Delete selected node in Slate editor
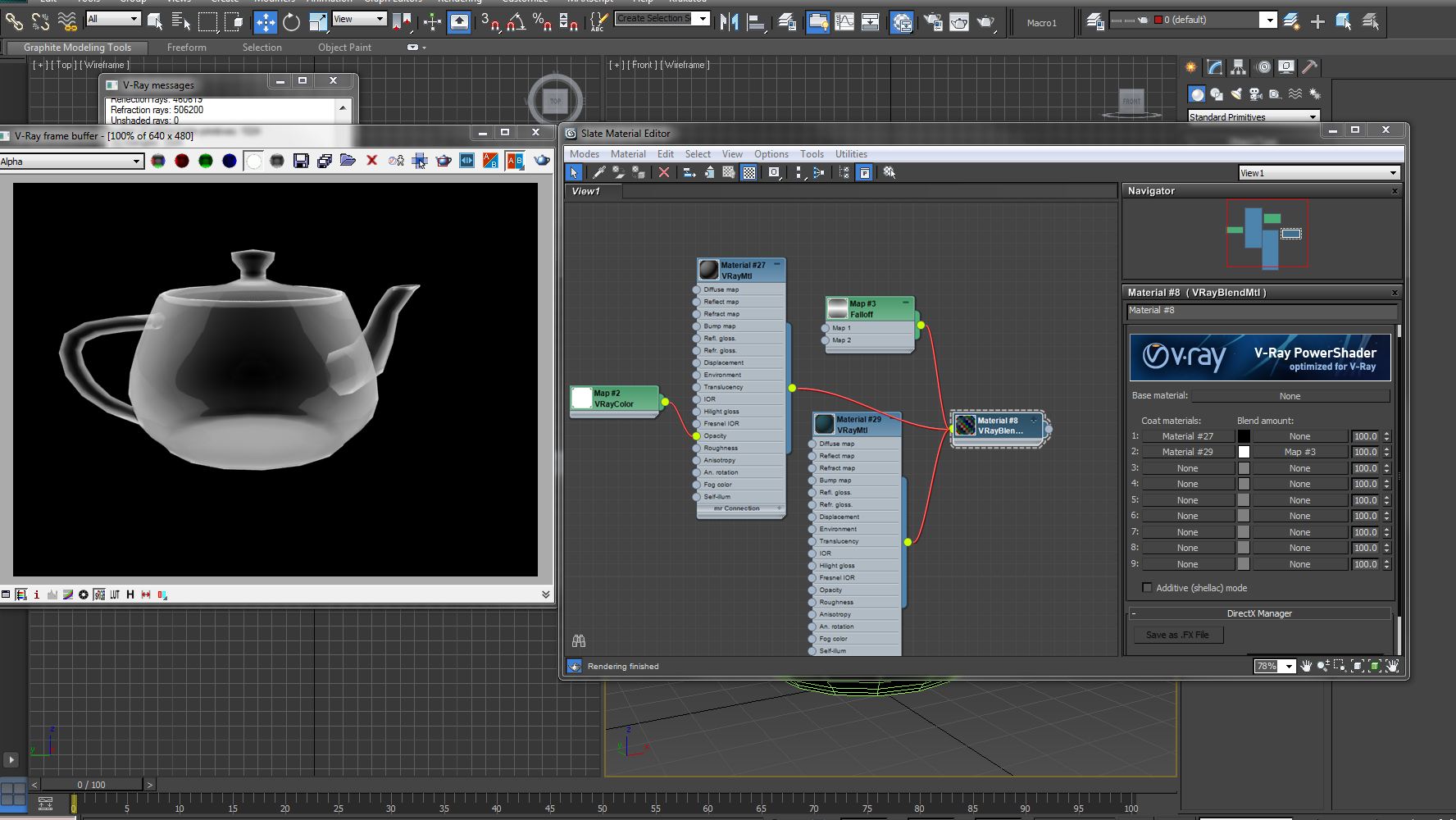 [664, 172]
